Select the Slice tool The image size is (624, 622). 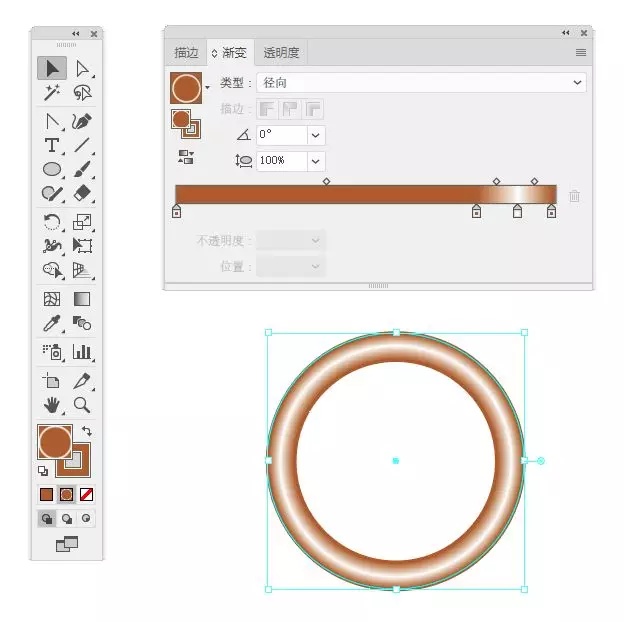(82, 381)
